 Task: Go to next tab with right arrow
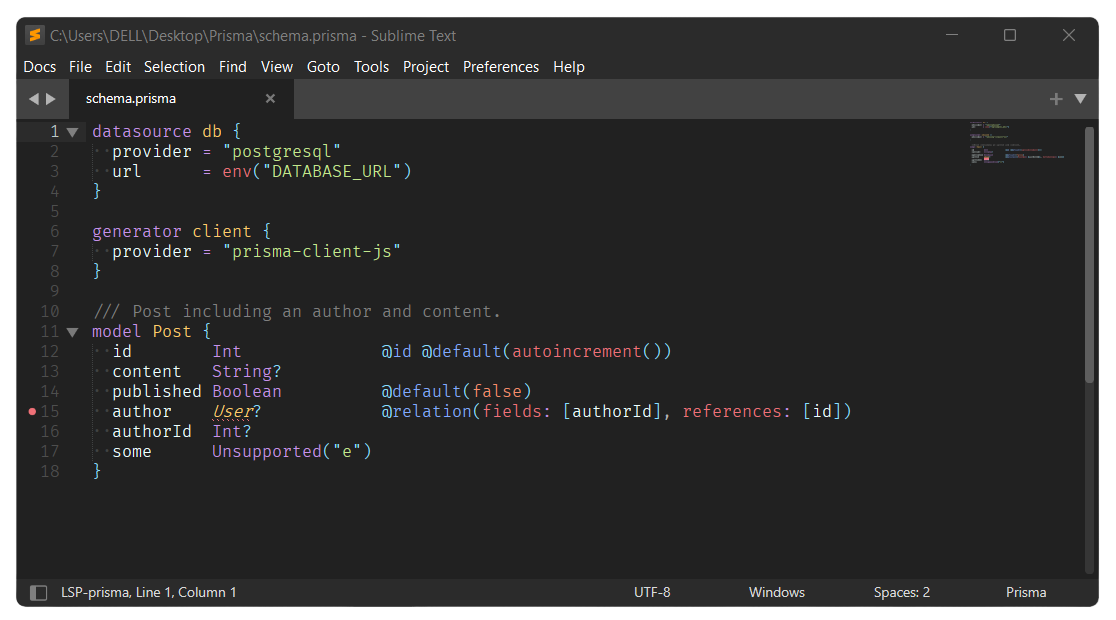[x=51, y=99]
